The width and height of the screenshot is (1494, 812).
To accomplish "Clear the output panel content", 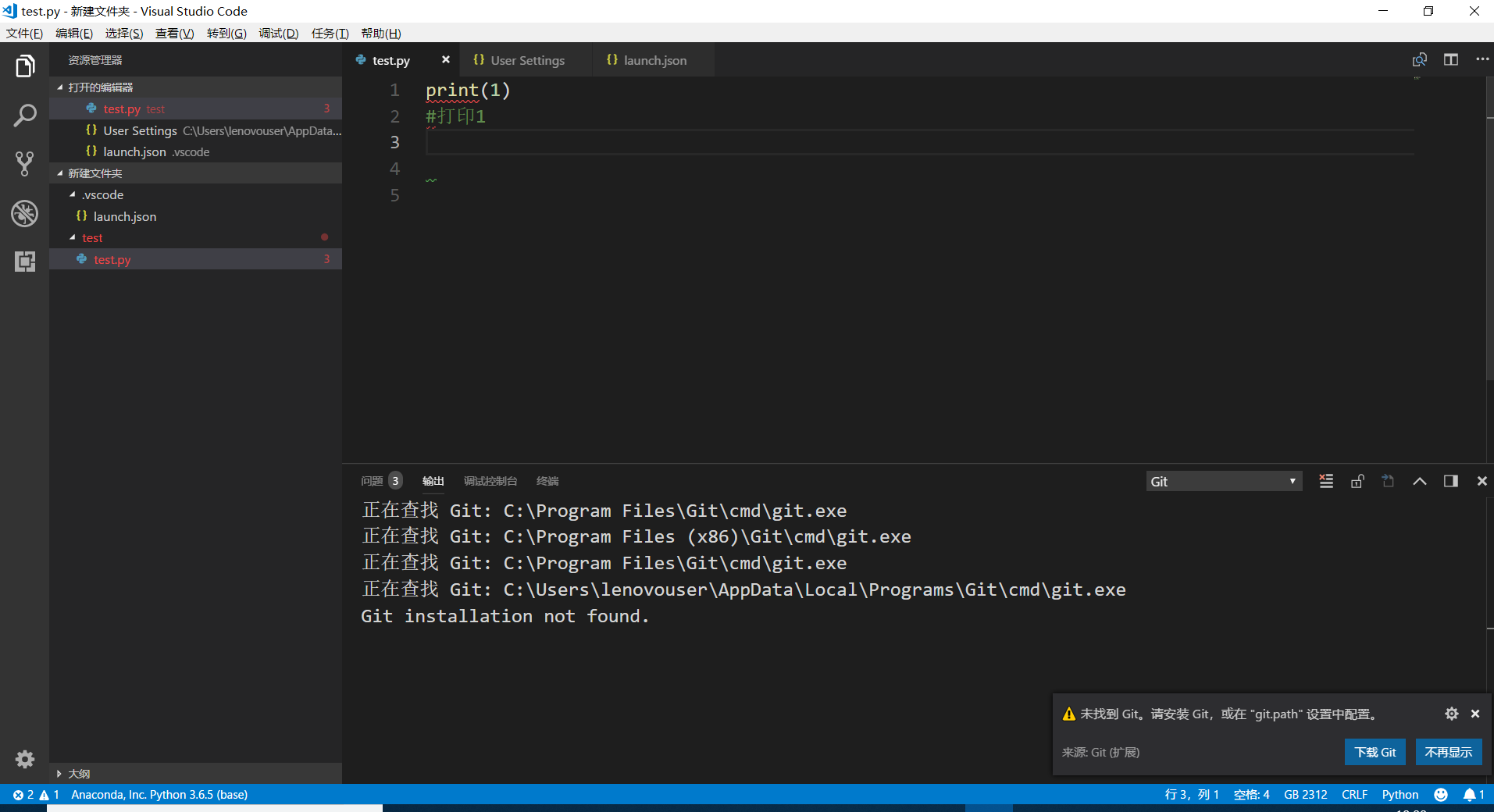I will (1326, 481).
